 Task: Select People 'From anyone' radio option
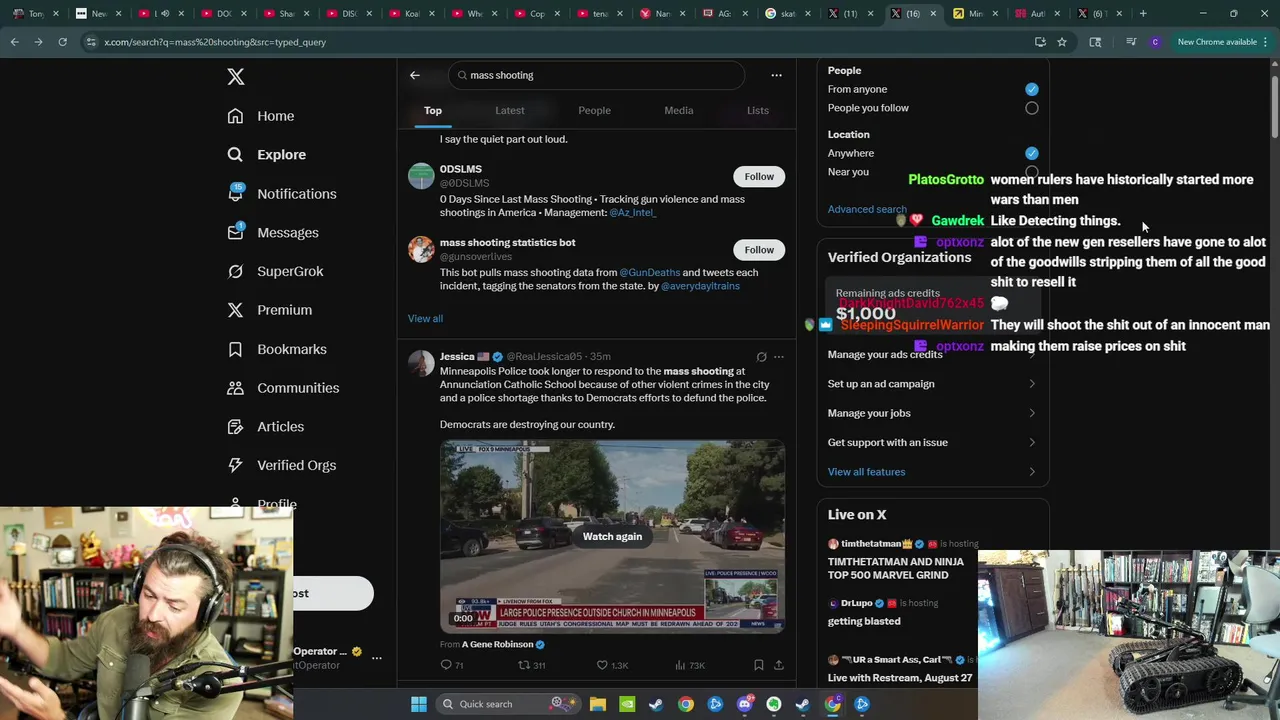1032,89
